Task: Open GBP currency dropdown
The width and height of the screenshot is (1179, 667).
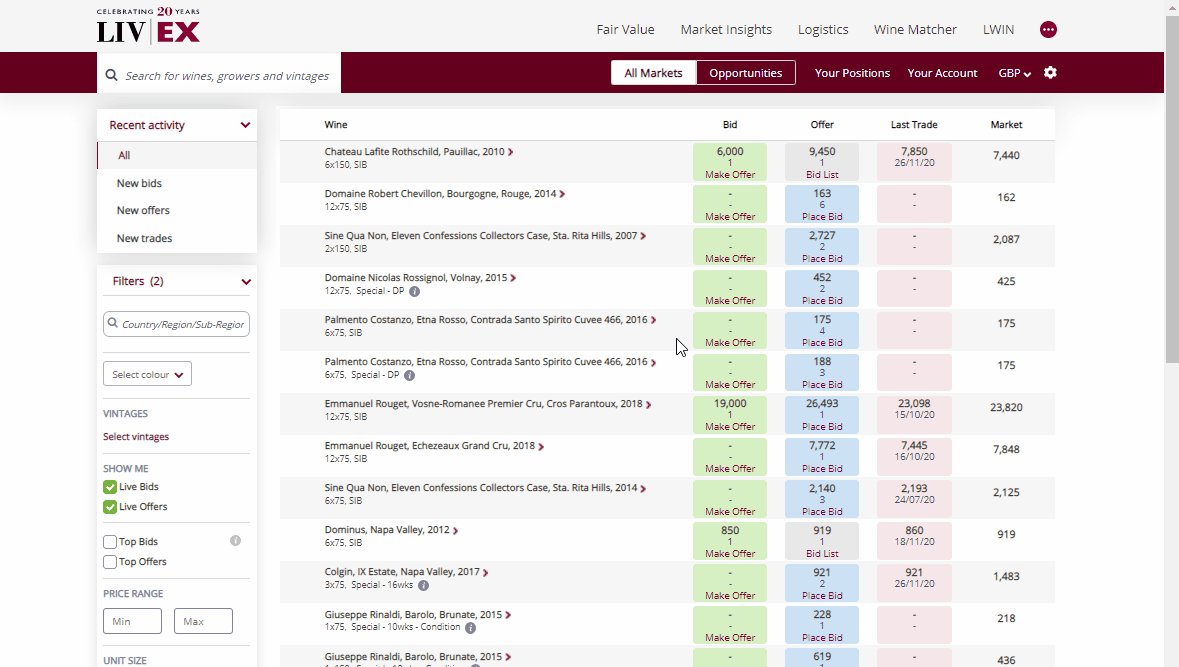Action: (x=1014, y=73)
